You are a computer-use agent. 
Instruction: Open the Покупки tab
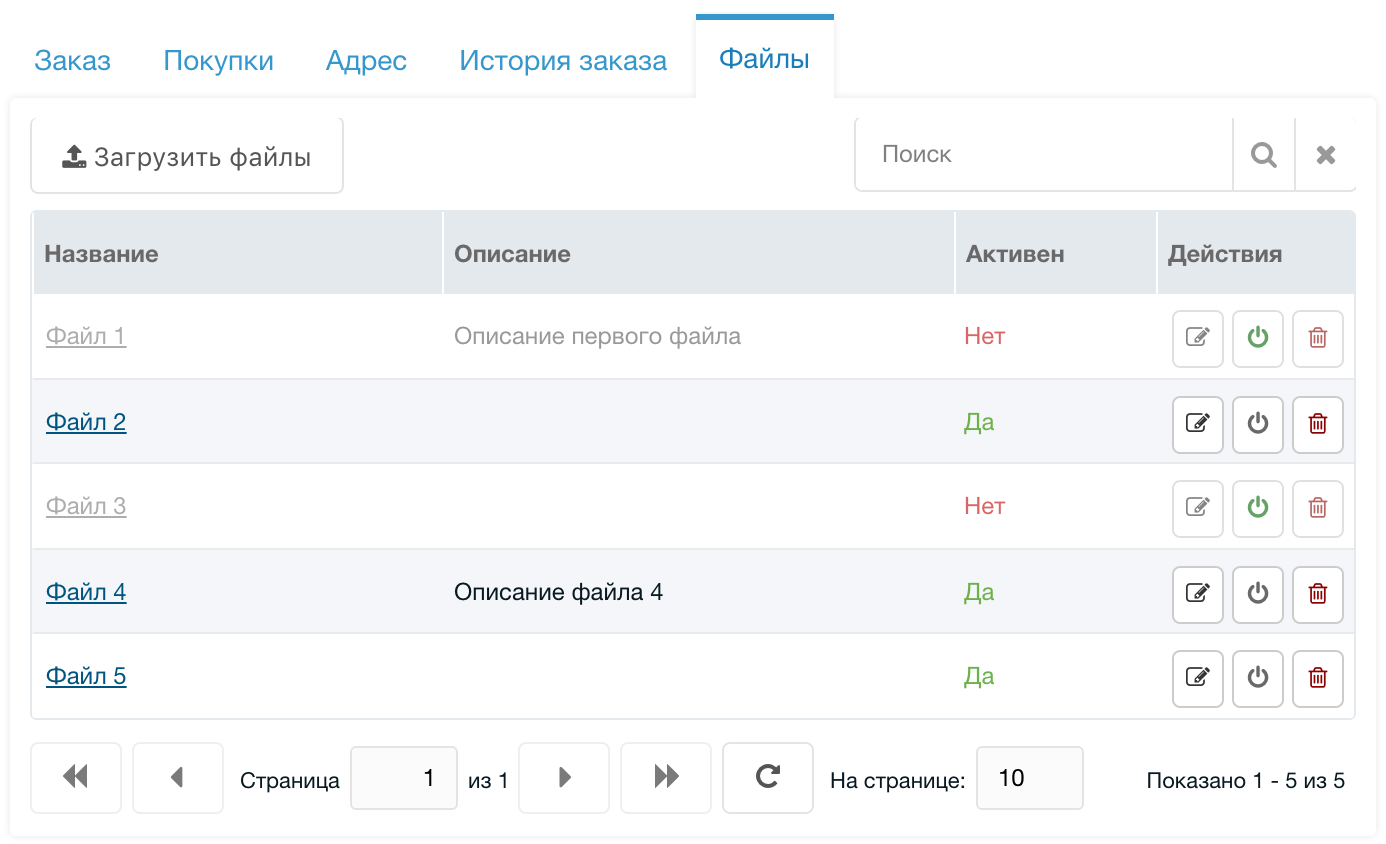point(218,60)
